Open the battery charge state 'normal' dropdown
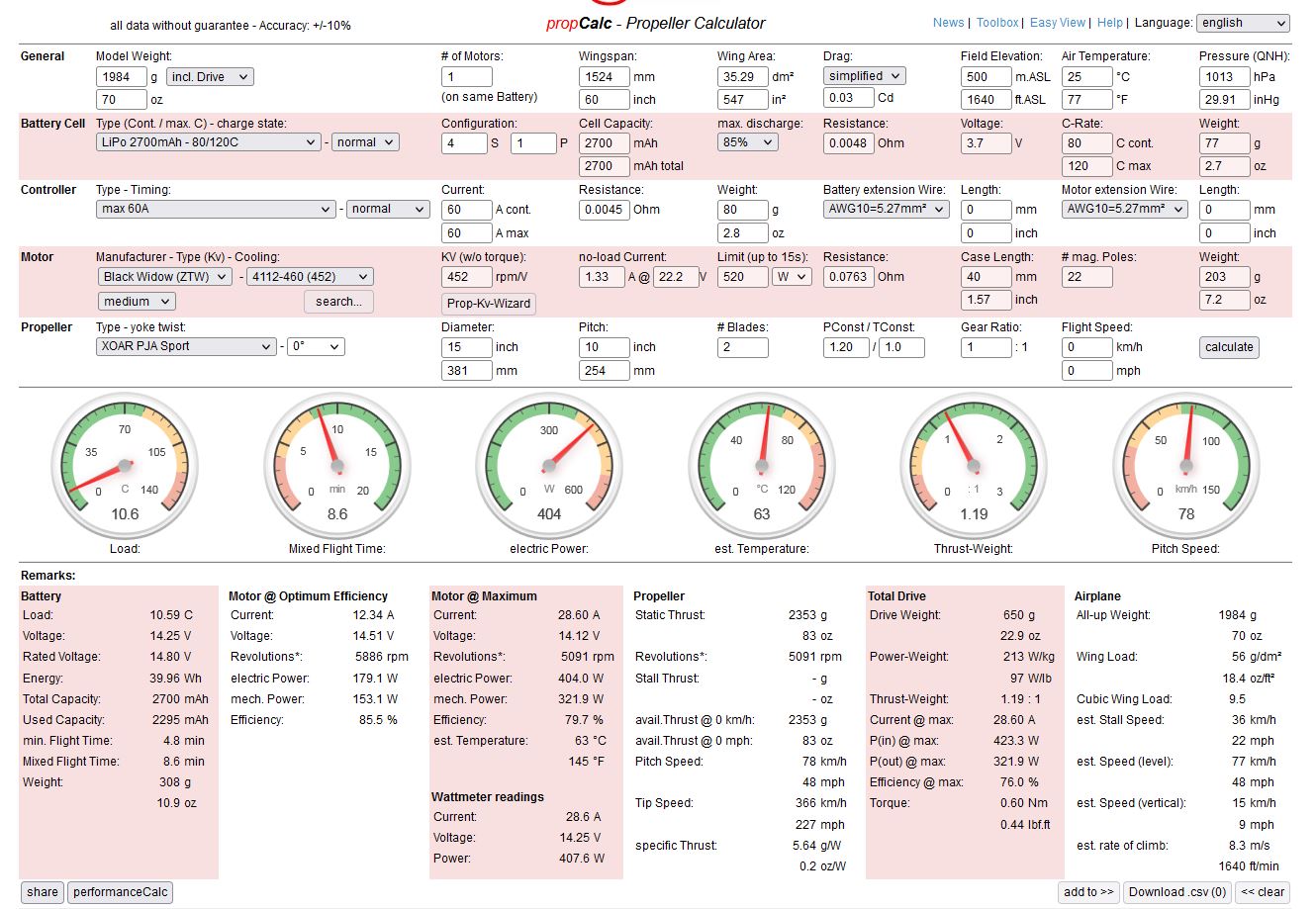1316x909 pixels. (365, 142)
